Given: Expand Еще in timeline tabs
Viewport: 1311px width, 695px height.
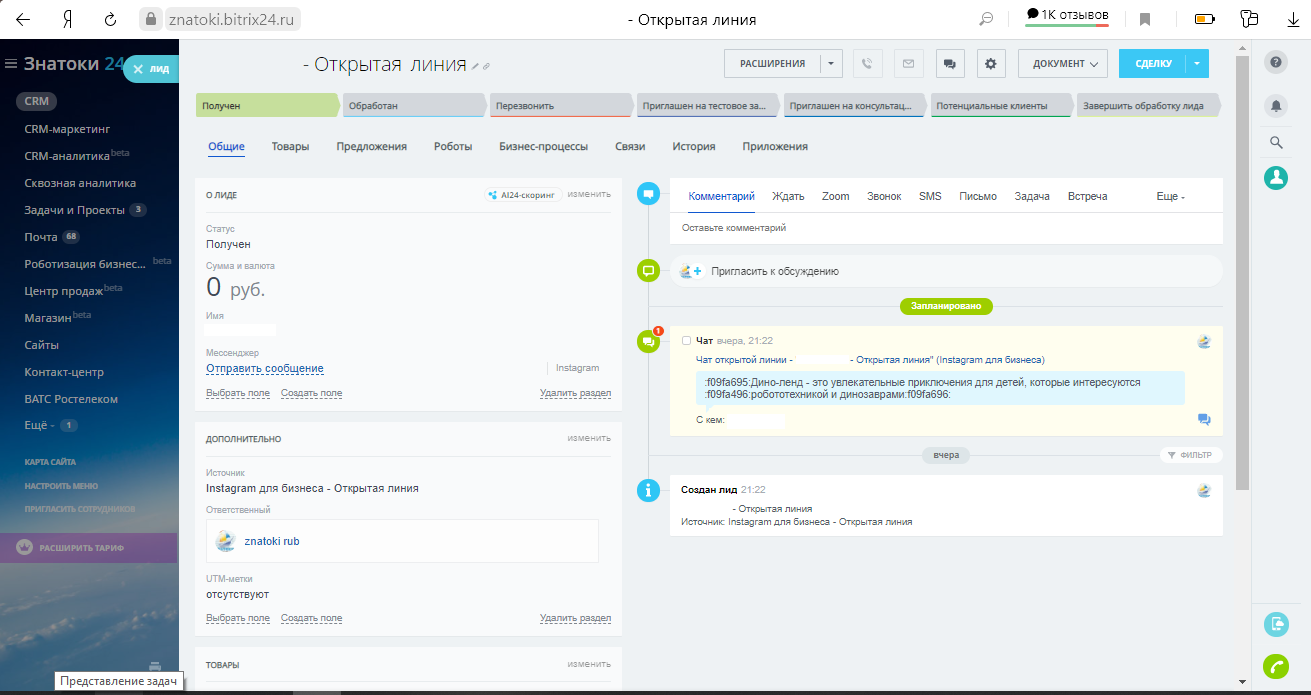Looking at the screenshot, I should pos(1170,197).
